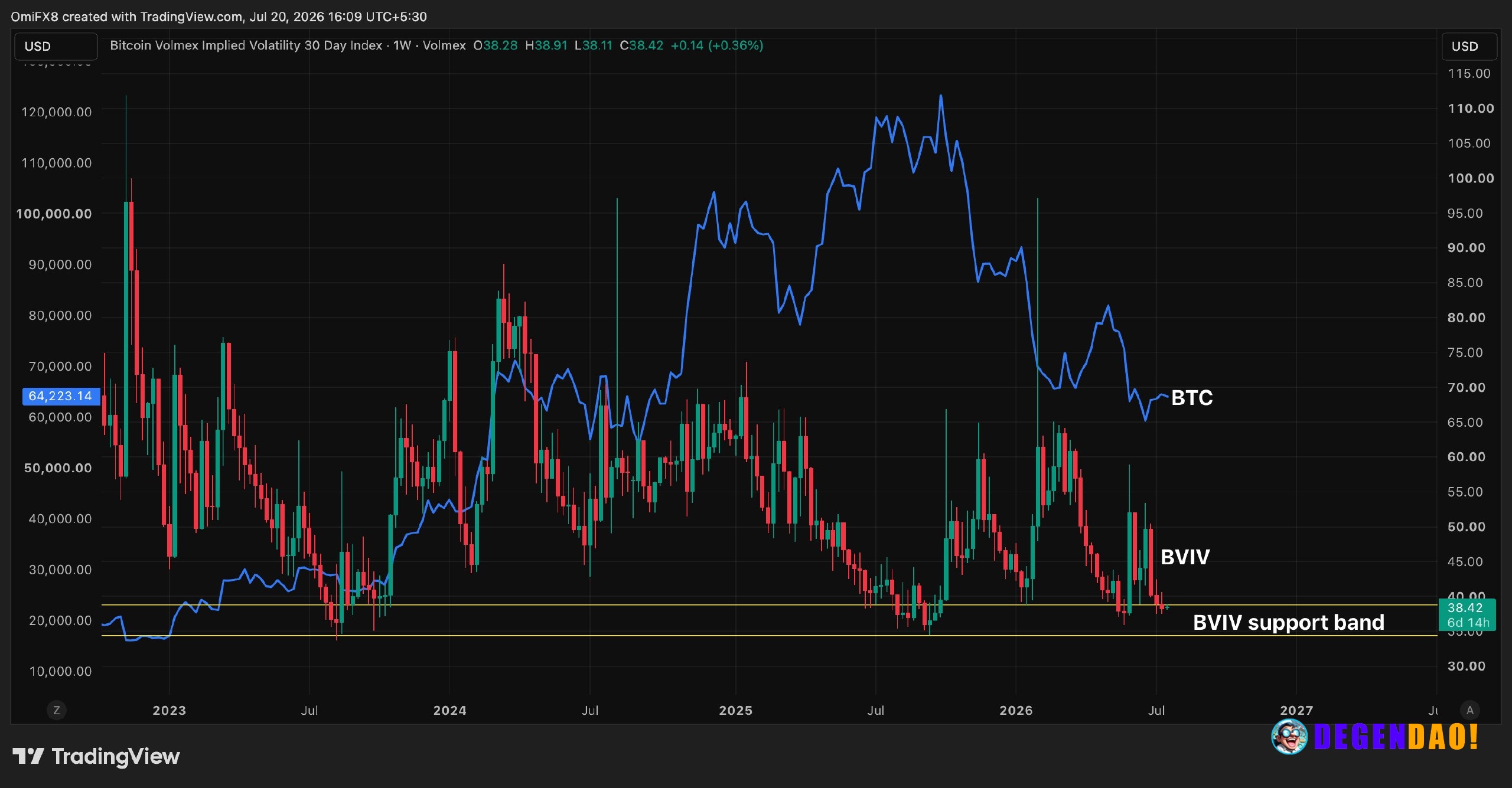Click the TradingView logo
Viewport: 1512px width, 788px height.
[96, 756]
